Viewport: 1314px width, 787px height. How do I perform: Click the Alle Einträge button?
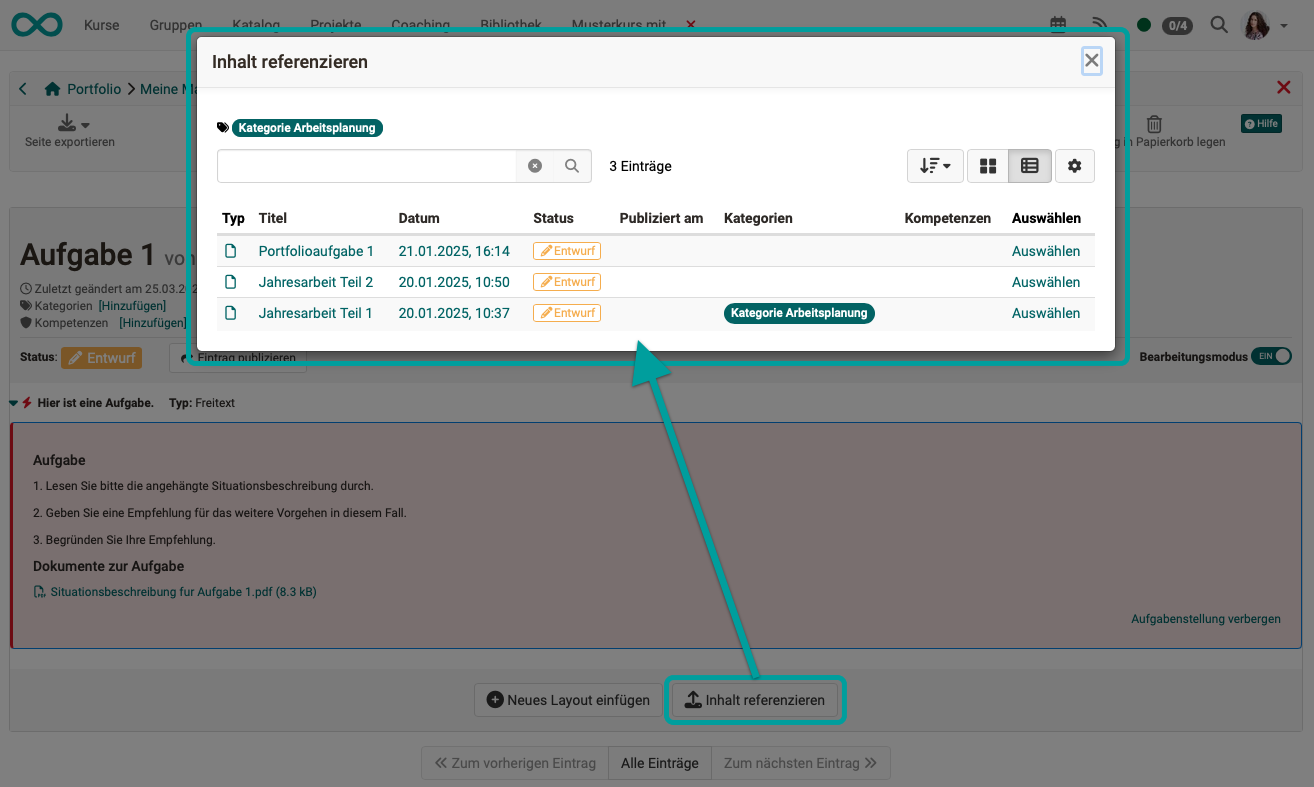[x=659, y=762]
